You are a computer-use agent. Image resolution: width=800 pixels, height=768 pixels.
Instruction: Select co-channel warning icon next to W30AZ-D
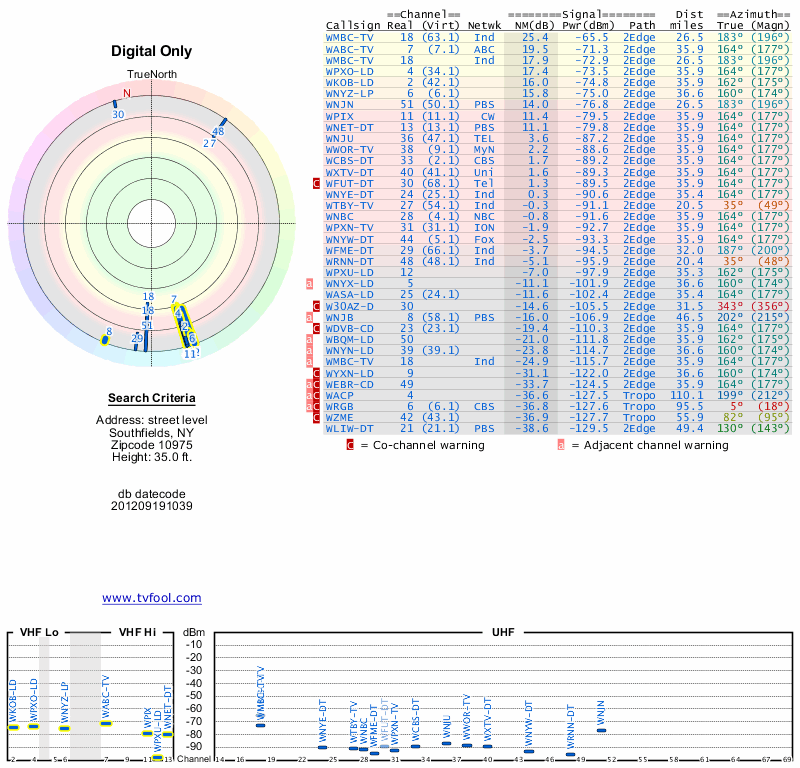click(317, 306)
